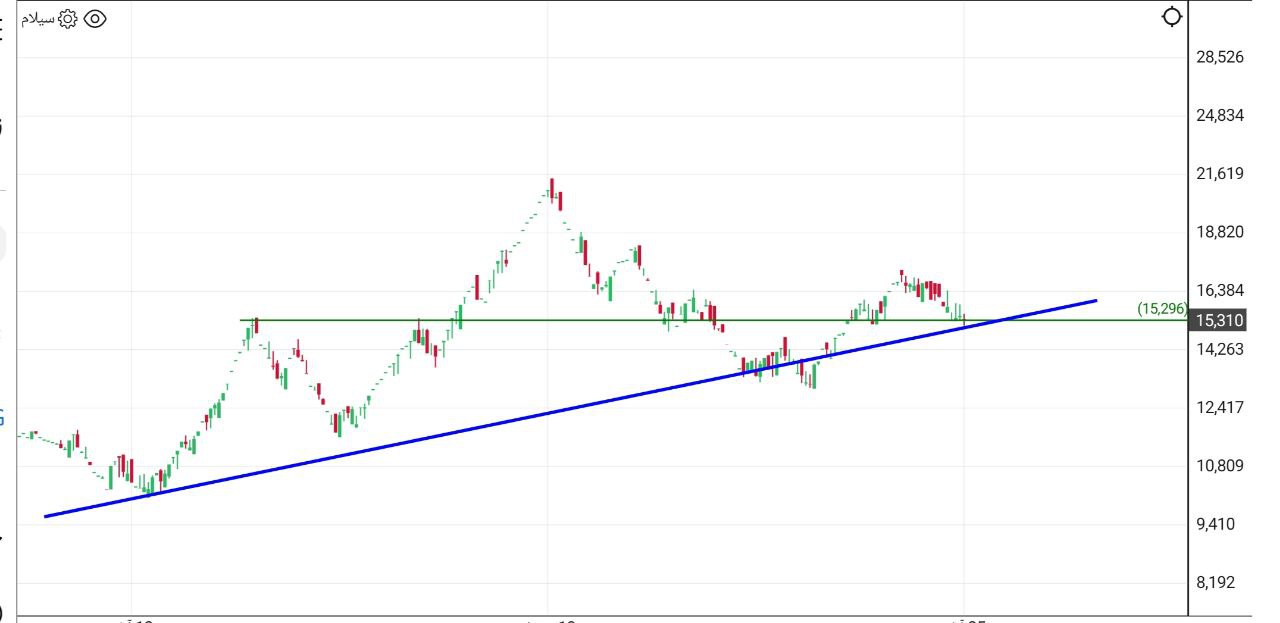Click the bottom time axis of the chart
This screenshot has width=1280, height=623.
click(600, 617)
